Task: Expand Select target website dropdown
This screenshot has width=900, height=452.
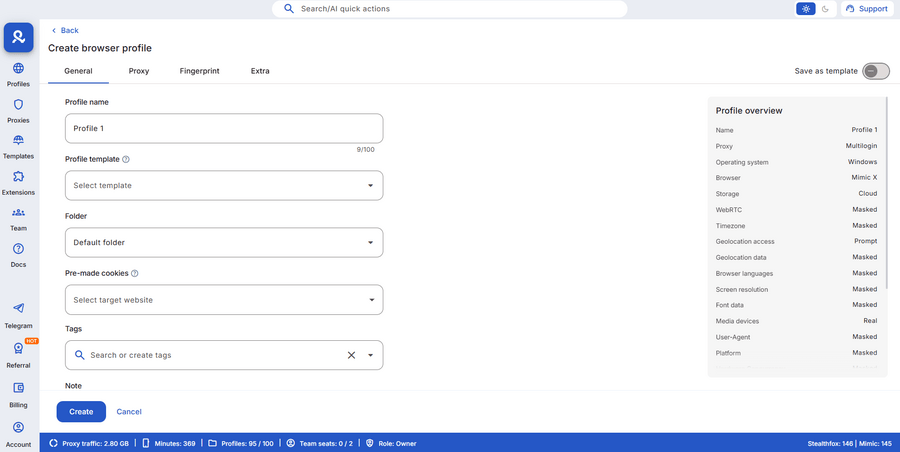Action: tap(223, 300)
